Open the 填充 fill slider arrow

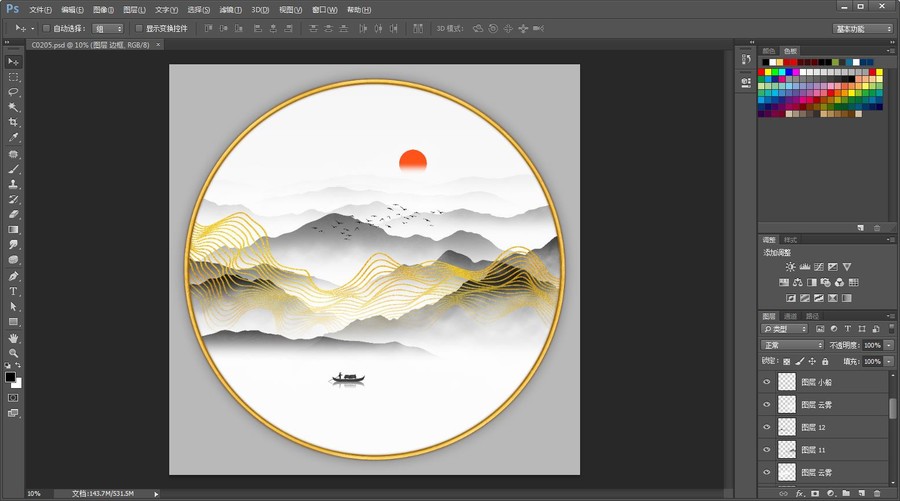pos(889,362)
